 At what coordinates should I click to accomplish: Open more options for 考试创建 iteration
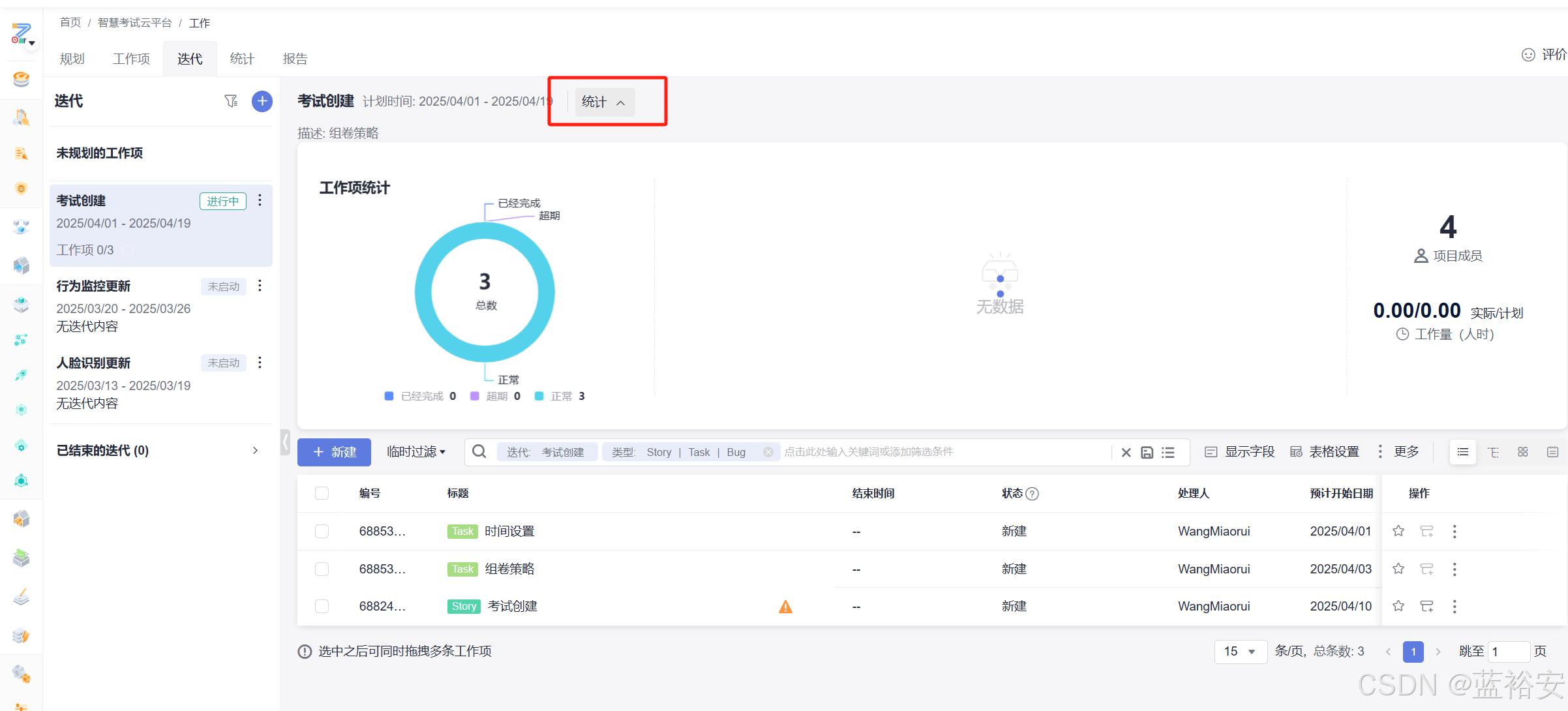coord(260,200)
